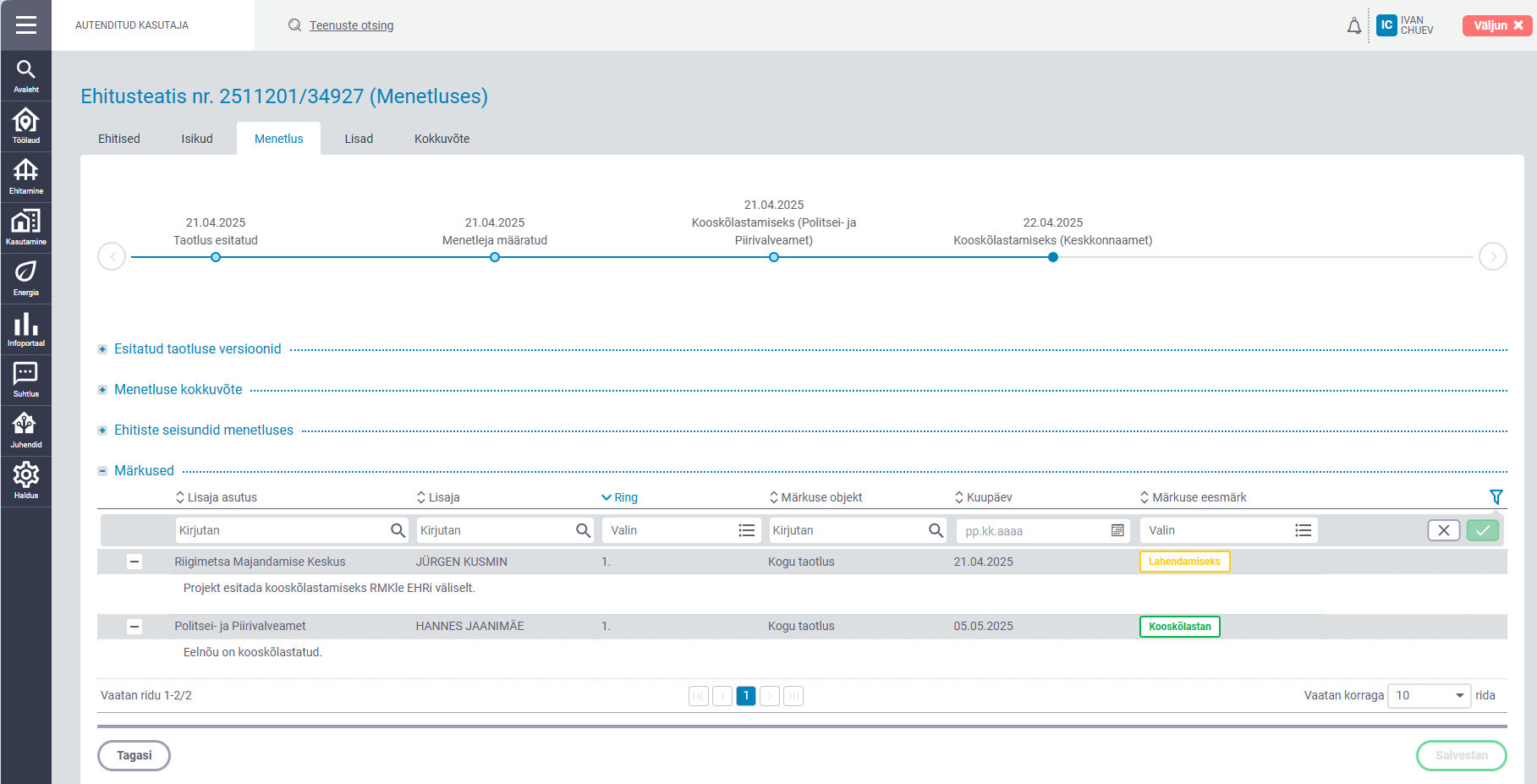Collapse the Riigimetsa Majandamise Keskus row
The image size is (1537, 784).
pos(134,562)
